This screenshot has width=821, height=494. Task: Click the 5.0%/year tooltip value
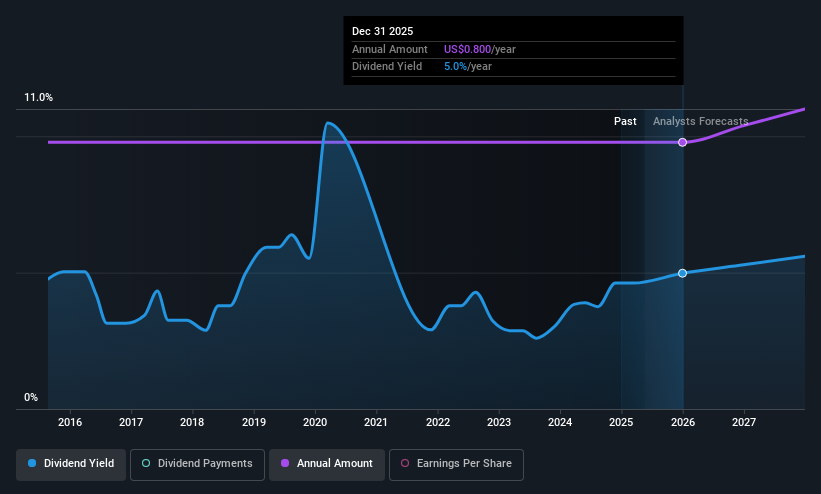pos(468,67)
